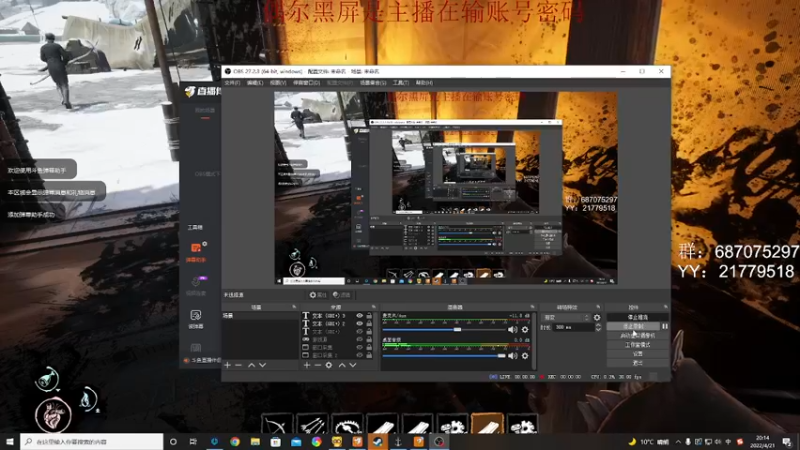Image resolution: width=800 pixels, height=450 pixels.
Task: Open the 编辑(E) menu in OBS
Action: point(255,83)
